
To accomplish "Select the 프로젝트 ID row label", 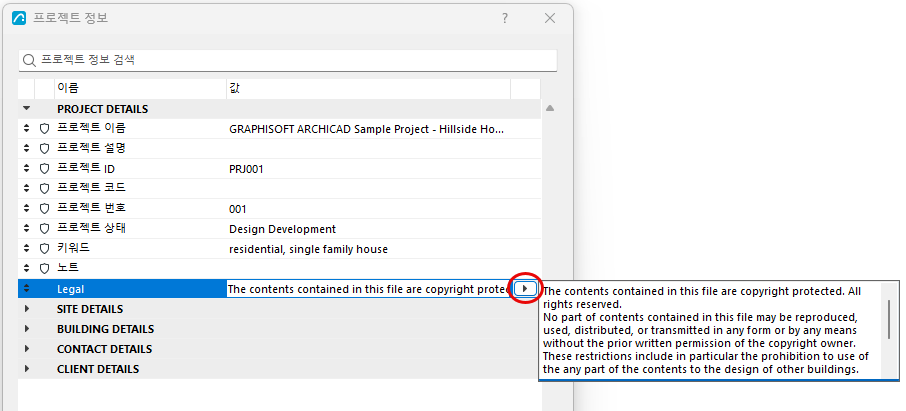I will tap(86, 168).
